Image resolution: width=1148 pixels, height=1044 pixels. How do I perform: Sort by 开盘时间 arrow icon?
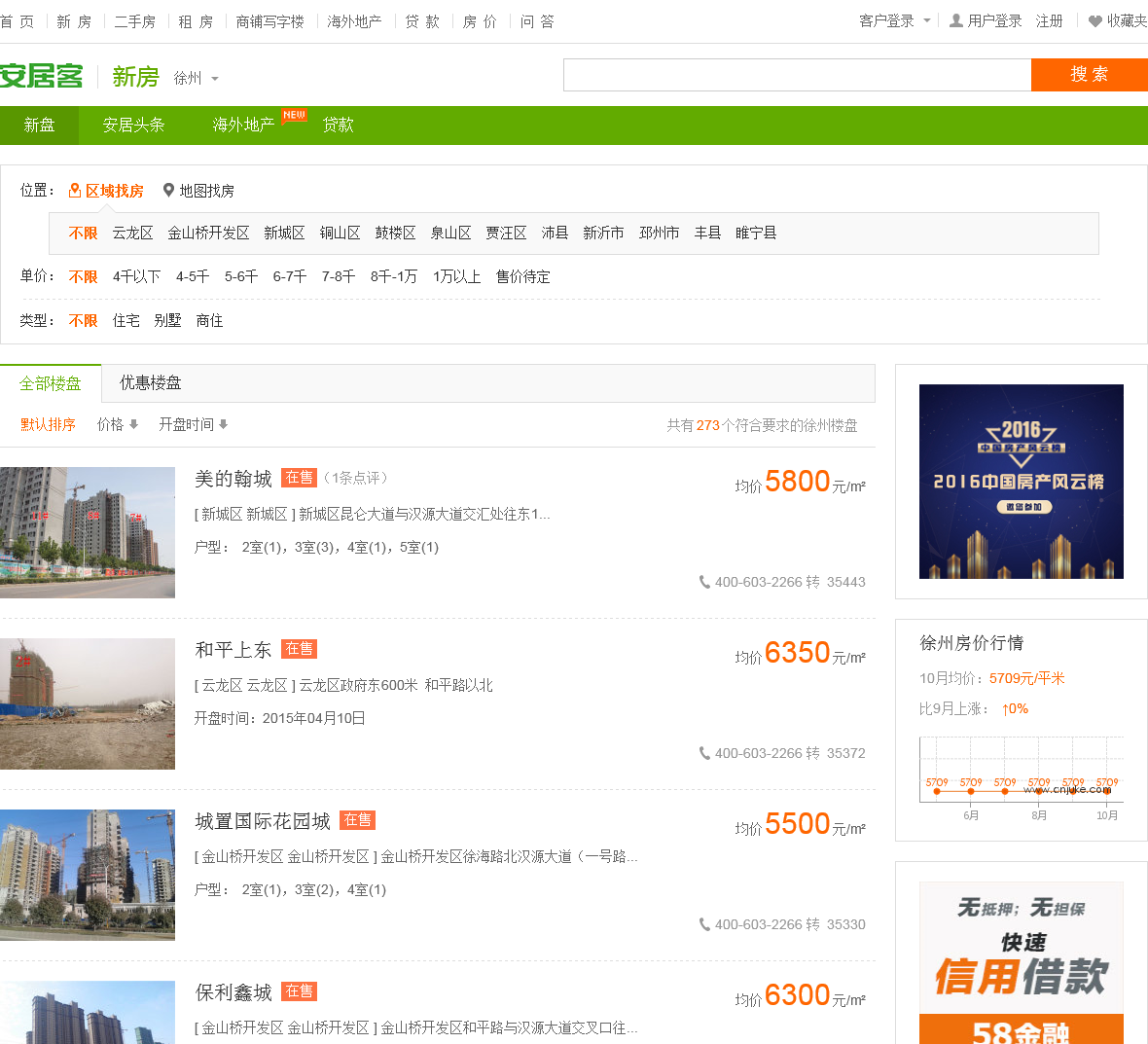coord(224,424)
